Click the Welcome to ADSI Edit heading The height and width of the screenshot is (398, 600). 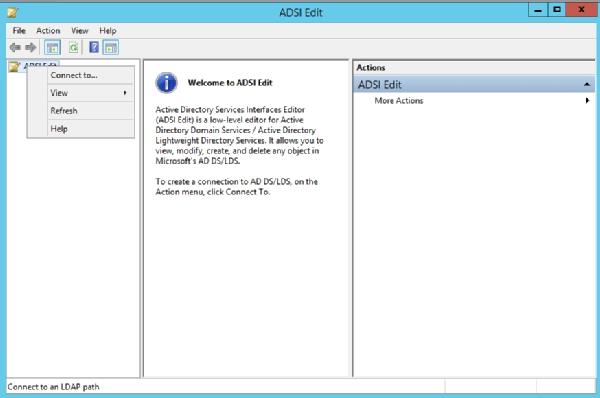230,83
